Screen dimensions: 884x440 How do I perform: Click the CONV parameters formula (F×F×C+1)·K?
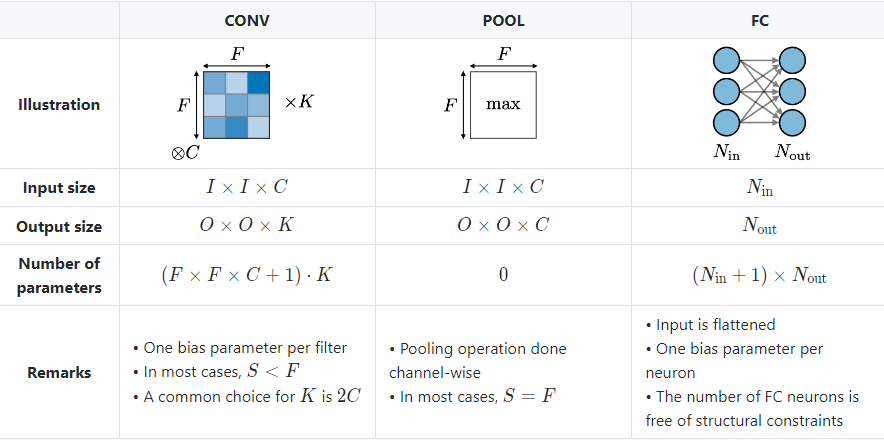click(247, 275)
